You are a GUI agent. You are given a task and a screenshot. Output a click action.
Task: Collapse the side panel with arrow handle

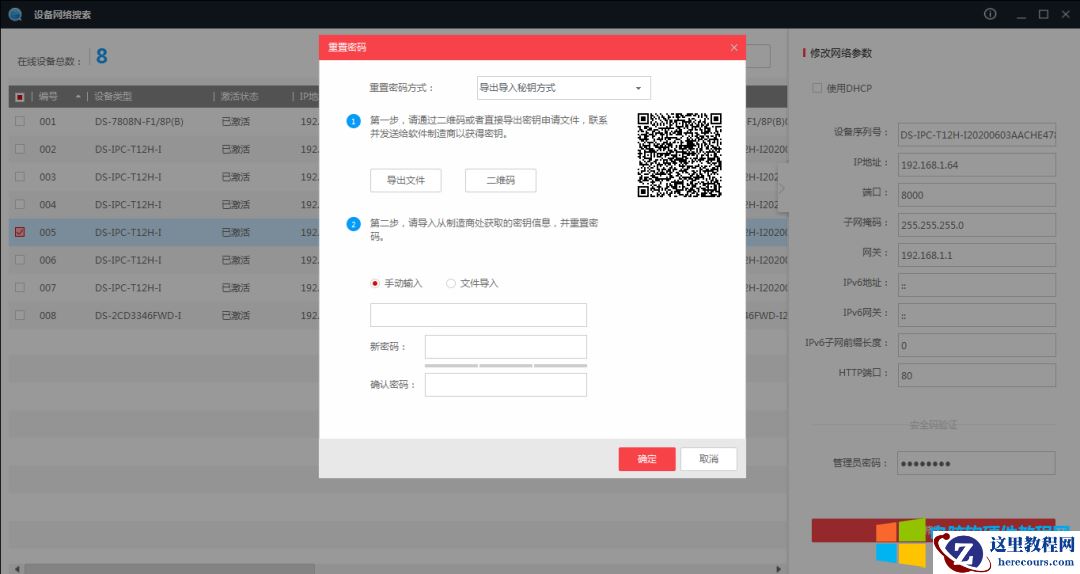click(782, 187)
